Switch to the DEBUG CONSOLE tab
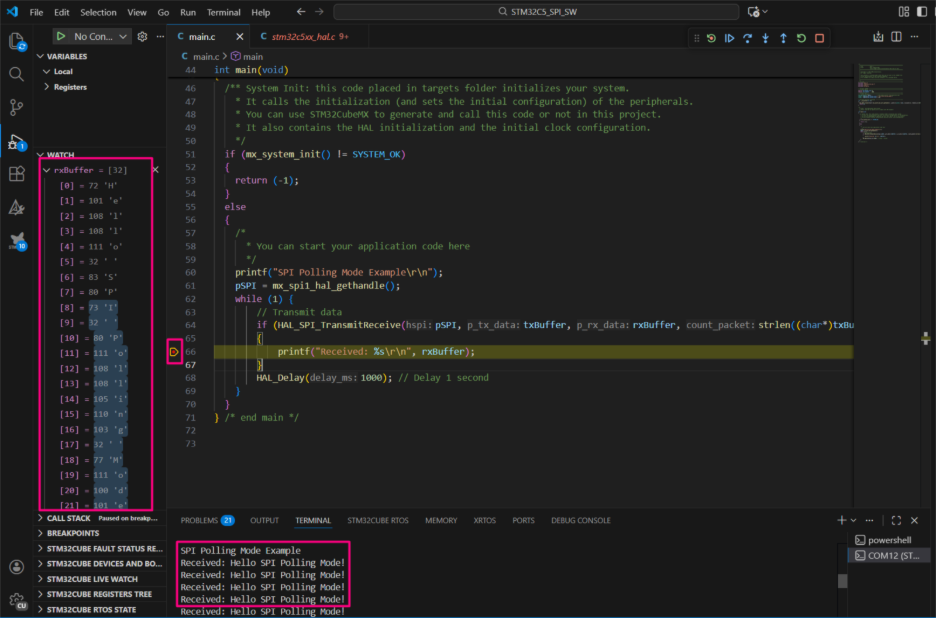The image size is (936, 618). (x=580, y=520)
